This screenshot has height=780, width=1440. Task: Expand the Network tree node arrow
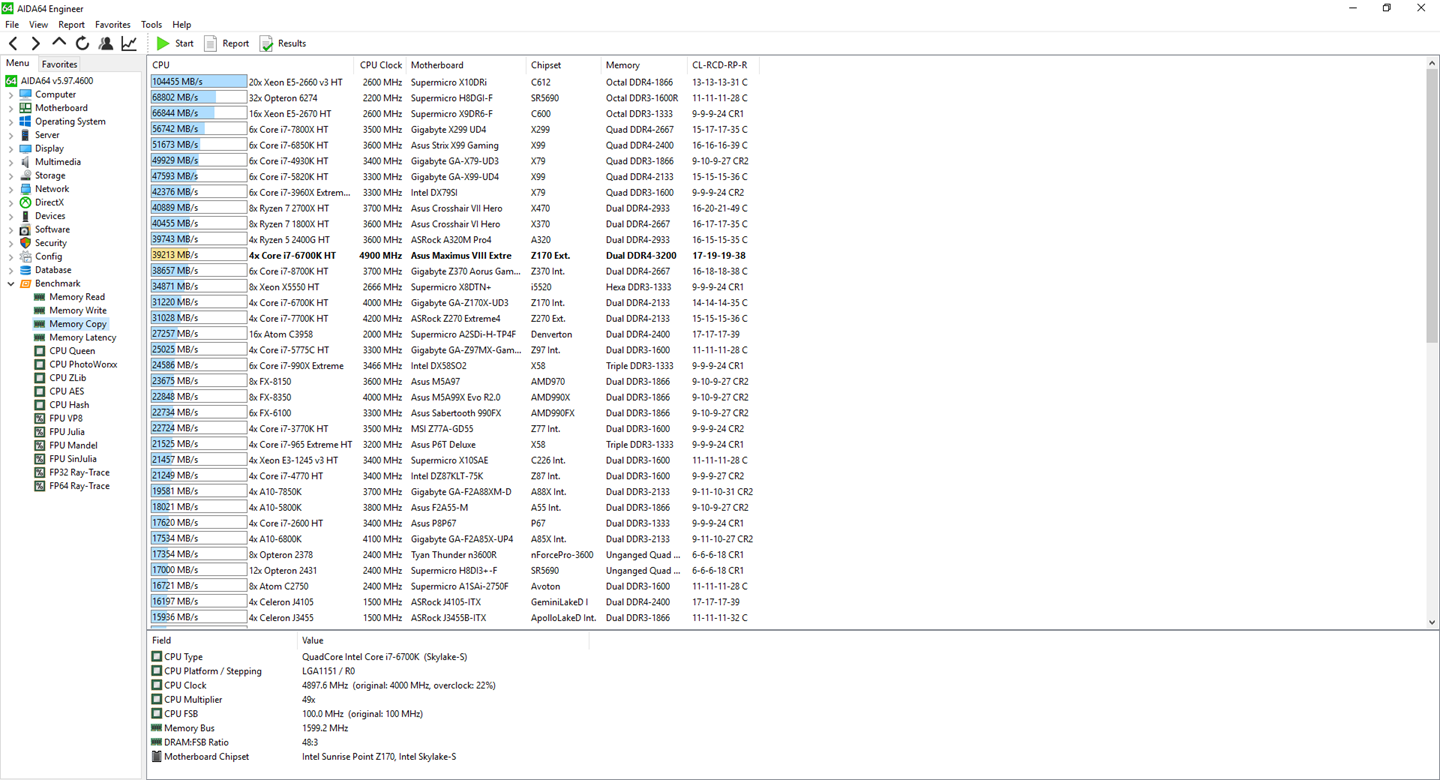click(x=11, y=189)
